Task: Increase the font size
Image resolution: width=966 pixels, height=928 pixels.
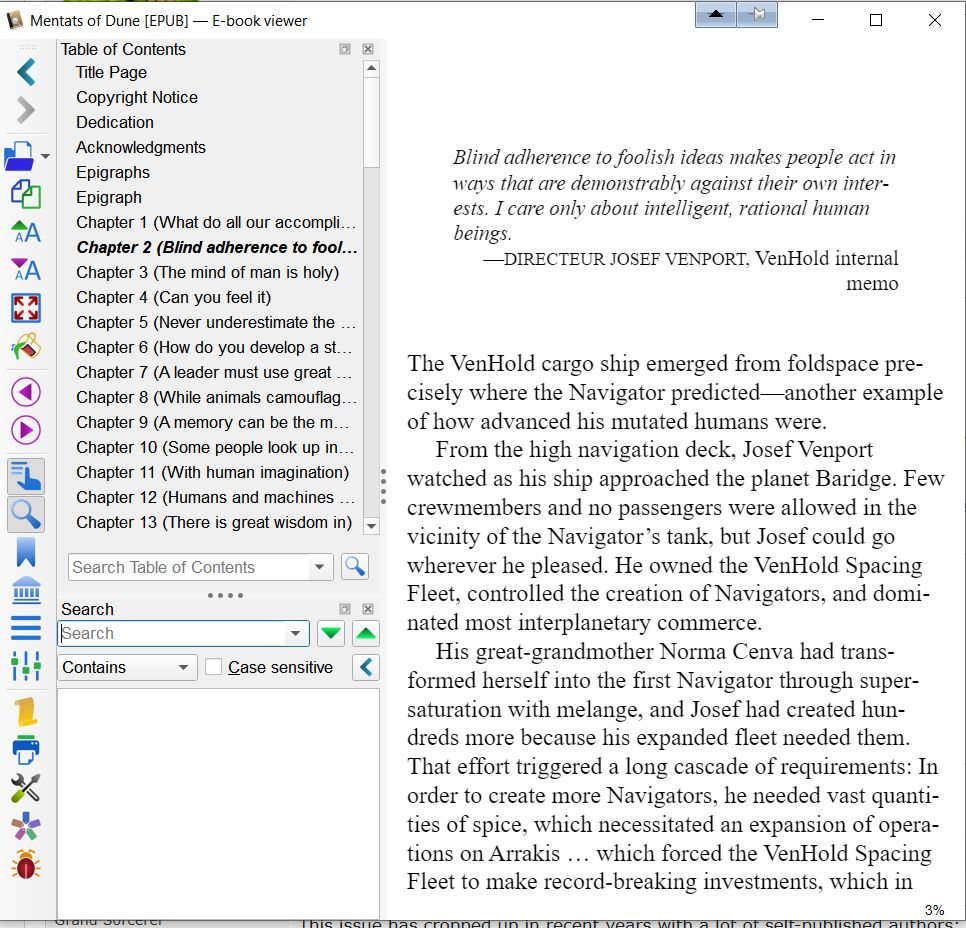Action: pos(26,232)
